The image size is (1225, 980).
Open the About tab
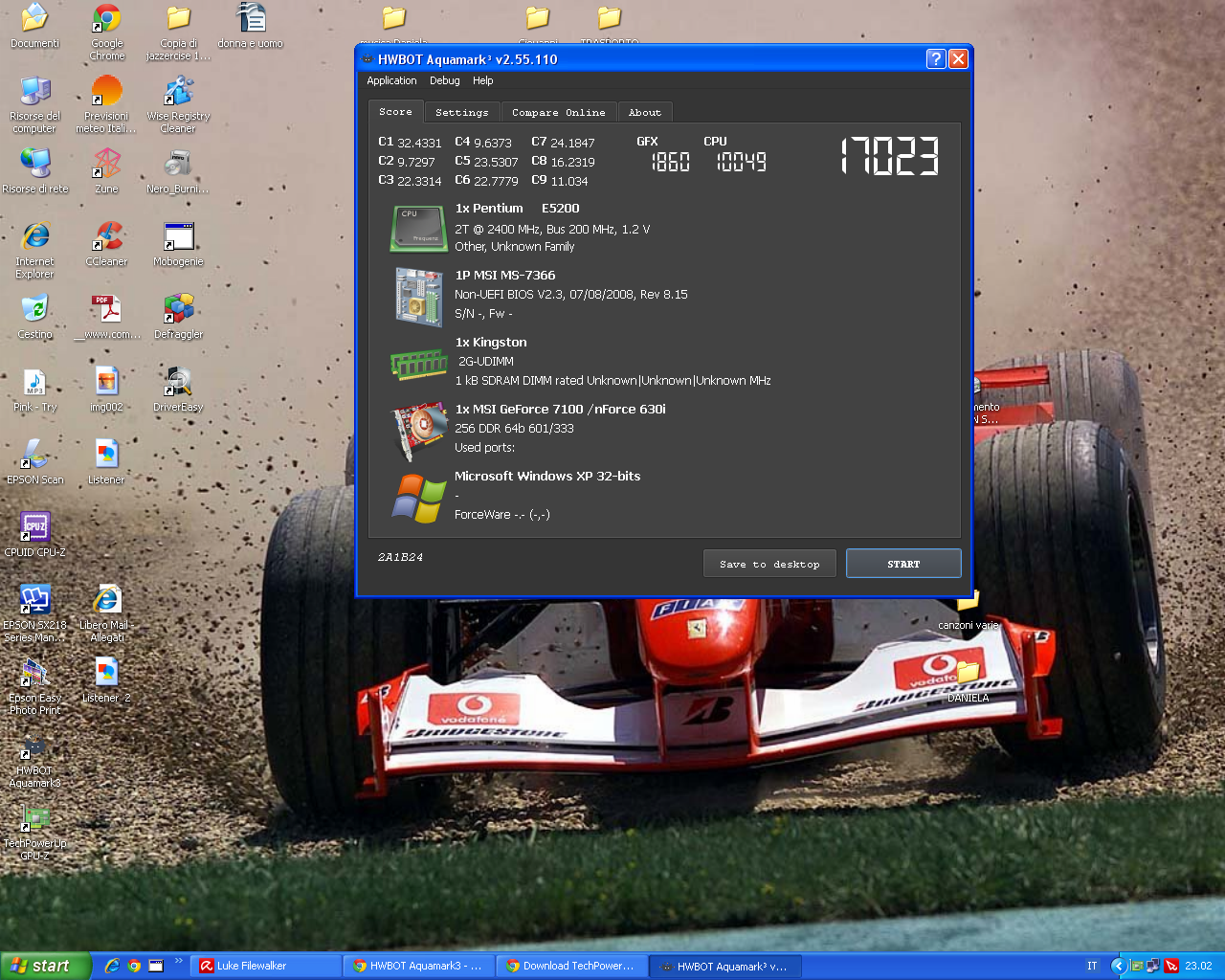point(644,113)
